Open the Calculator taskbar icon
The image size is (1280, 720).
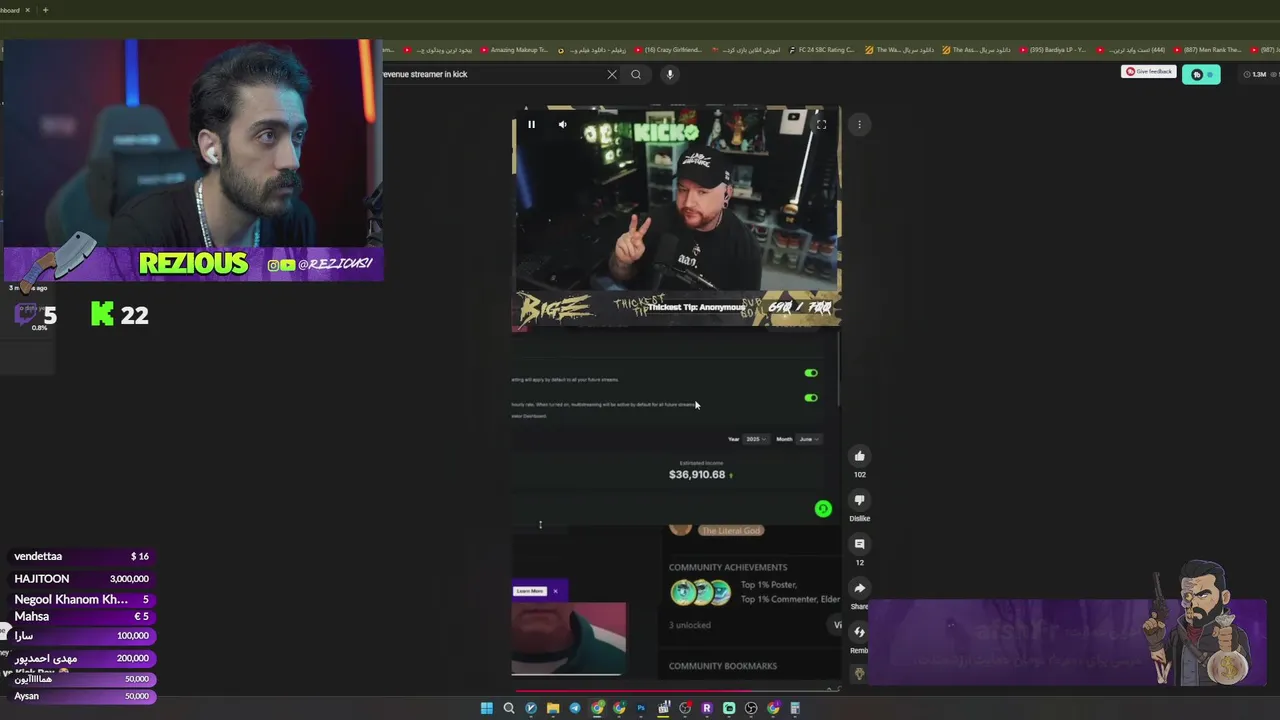795,708
